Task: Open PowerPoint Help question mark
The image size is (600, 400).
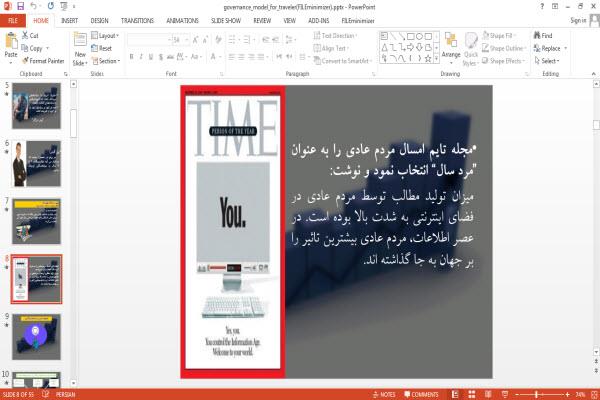Action: 542,6
